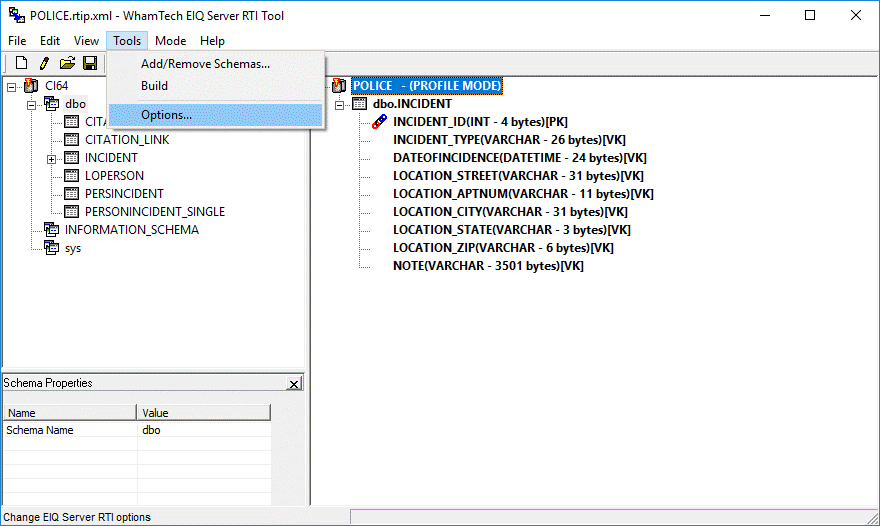Collapse the CI64 root node

(x=11, y=86)
